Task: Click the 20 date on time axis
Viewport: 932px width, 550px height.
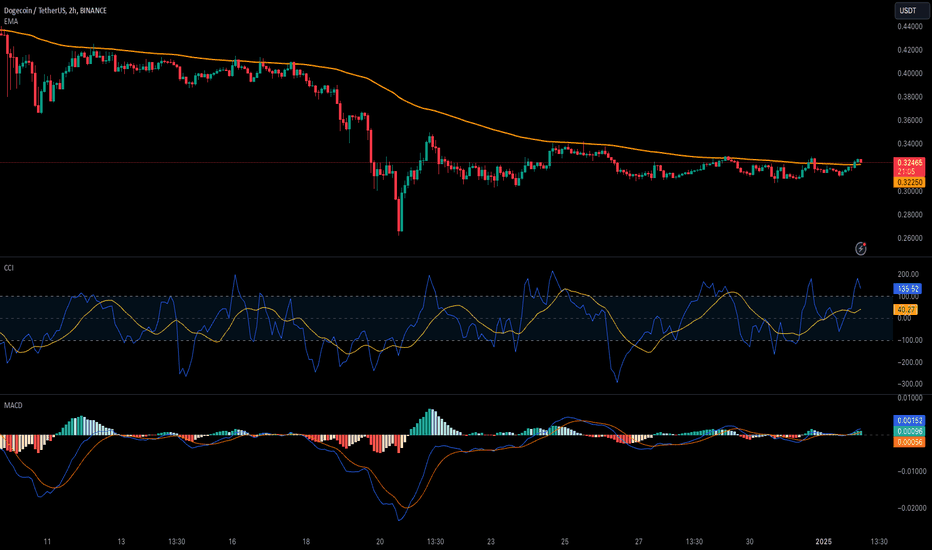Action: (380, 542)
